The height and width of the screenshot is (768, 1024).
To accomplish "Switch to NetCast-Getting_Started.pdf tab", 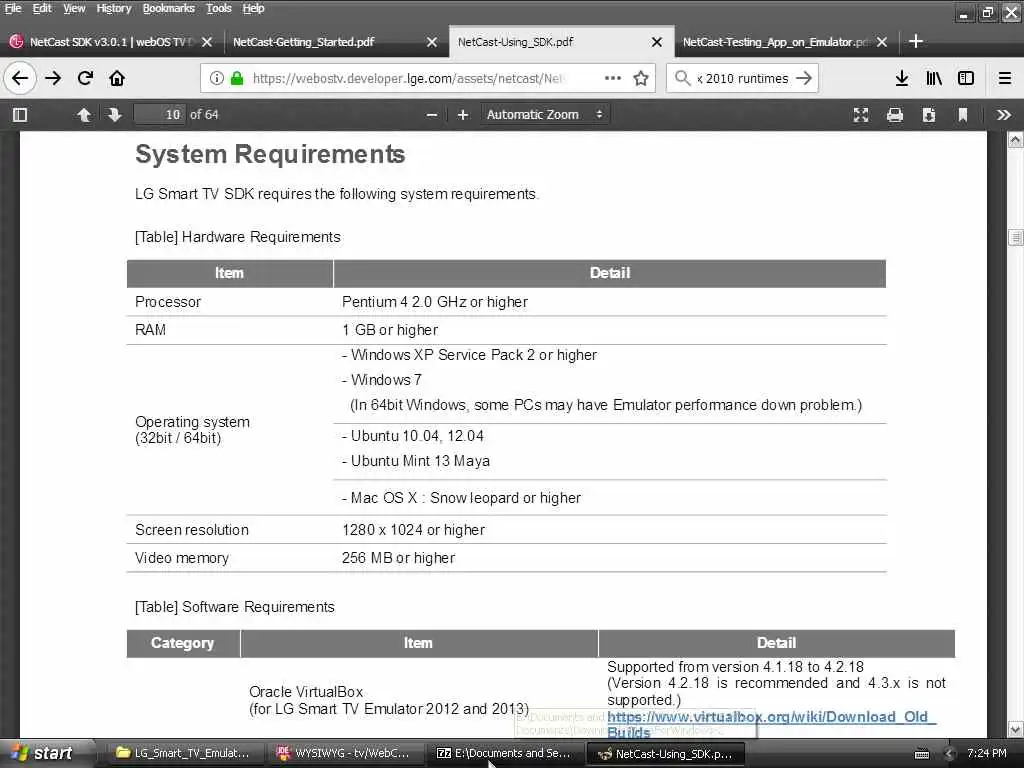I will pyautogui.click(x=303, y=42).
